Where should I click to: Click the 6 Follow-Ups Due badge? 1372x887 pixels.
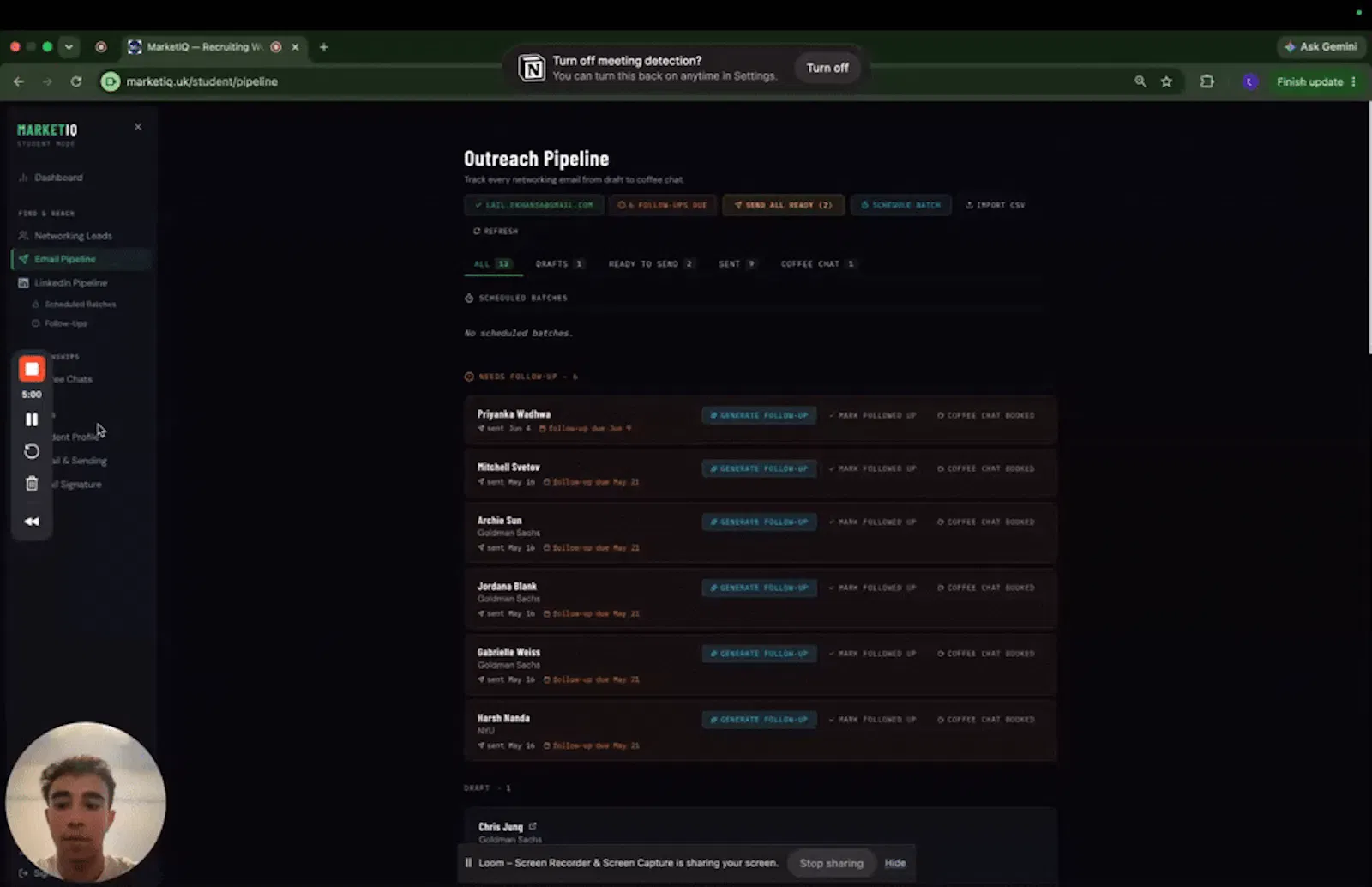click(x=663, y=205)
